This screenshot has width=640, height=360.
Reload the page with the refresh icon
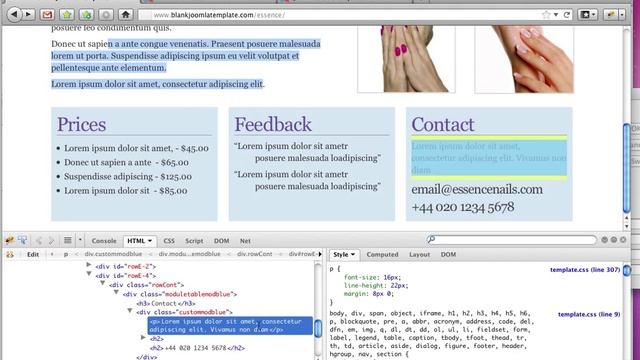click(x=567, y=15)
